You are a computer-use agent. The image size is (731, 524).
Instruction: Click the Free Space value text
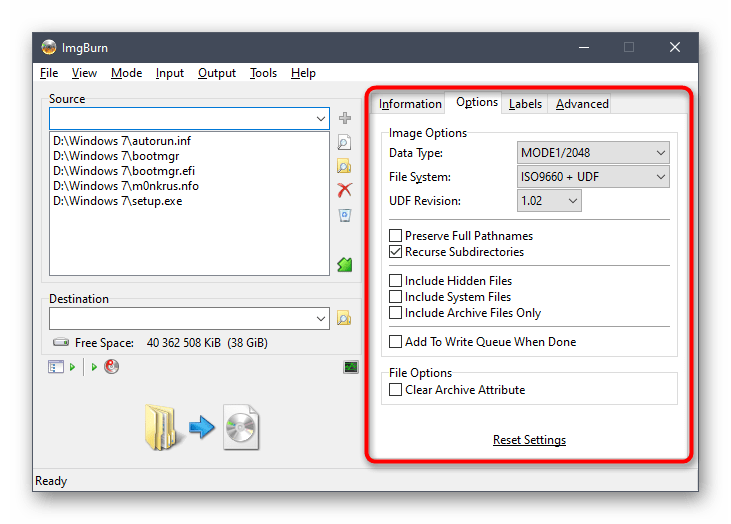pyautogui.click(x=207, y=343)
